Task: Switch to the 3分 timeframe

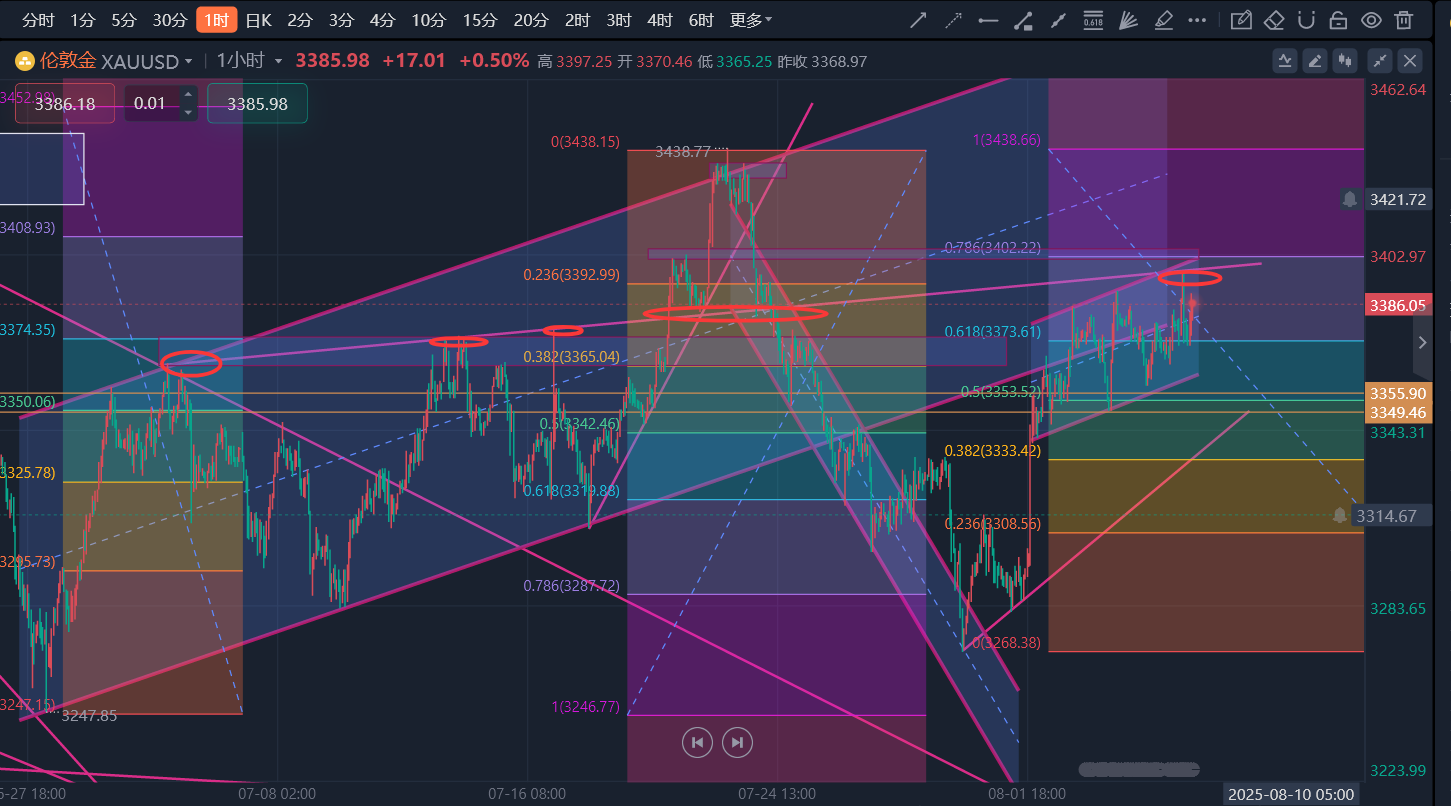Action: (341, 20)
